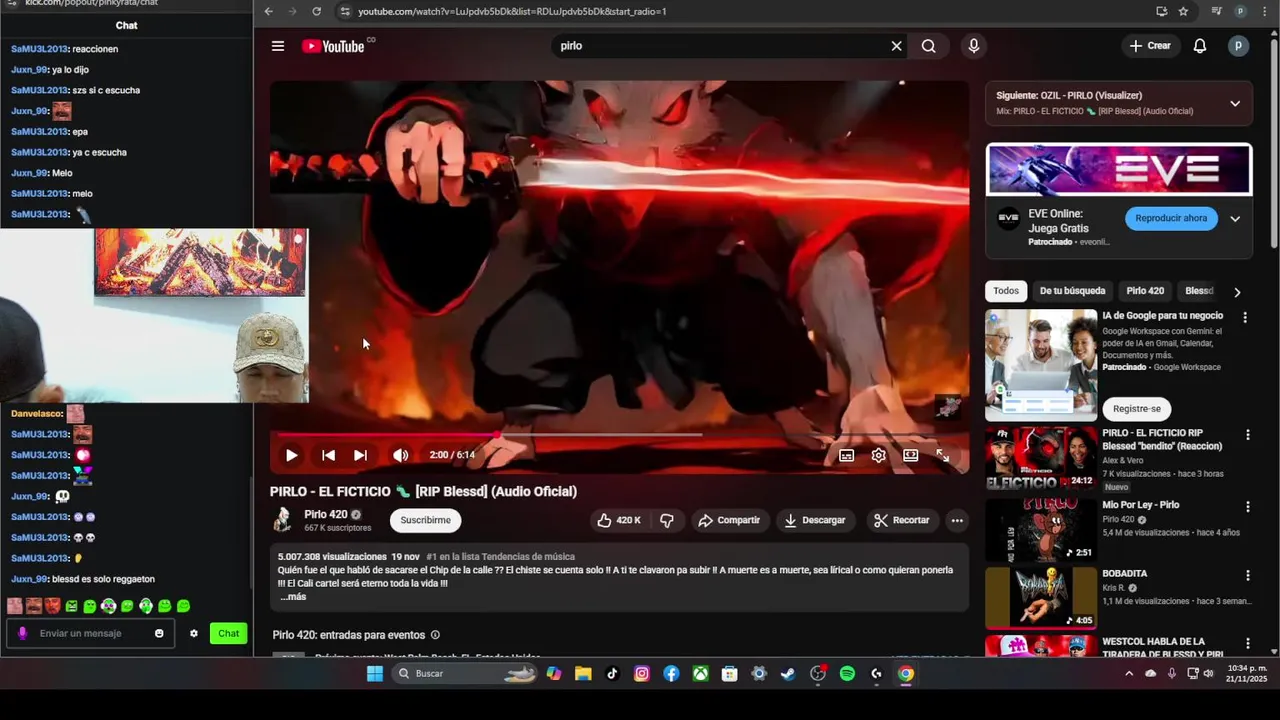Viewport: 1280px width, 720px height.
Task: Skip to the next video
Action: pos(360,455)
